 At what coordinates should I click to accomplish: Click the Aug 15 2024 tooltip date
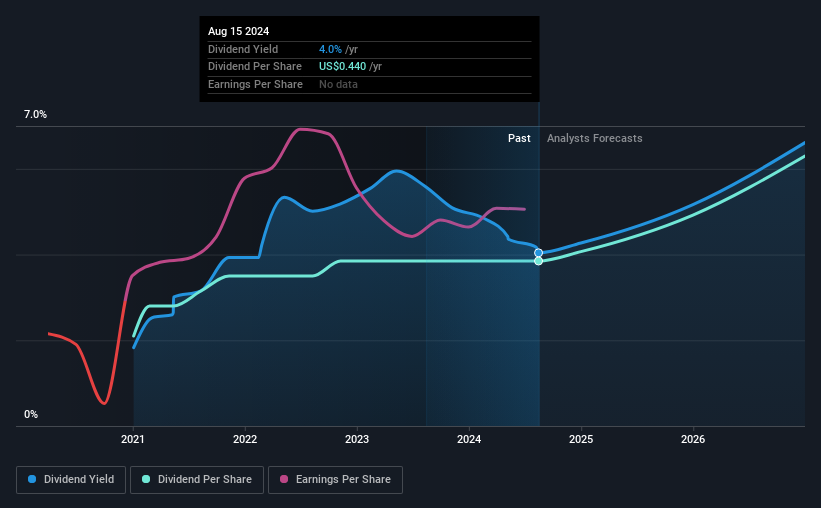(238, 31)
